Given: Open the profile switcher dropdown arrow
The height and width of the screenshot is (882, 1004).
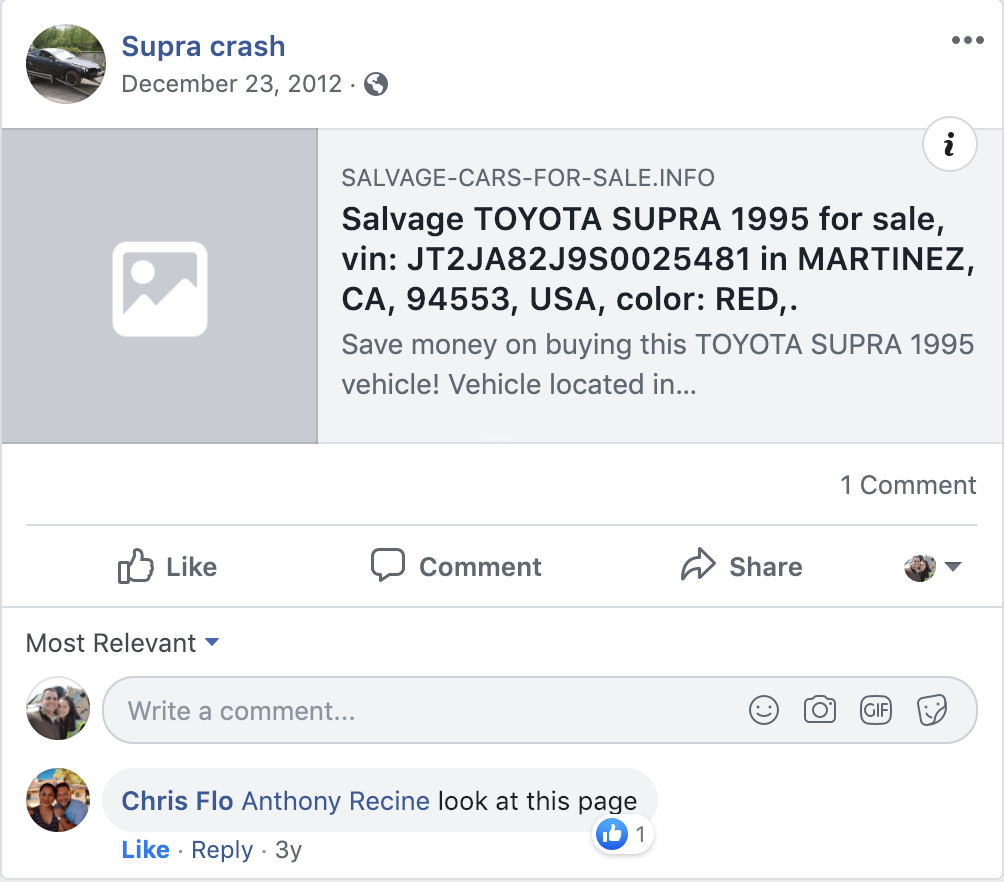Looking at the screenshot, I should click(x=953, y=566).
